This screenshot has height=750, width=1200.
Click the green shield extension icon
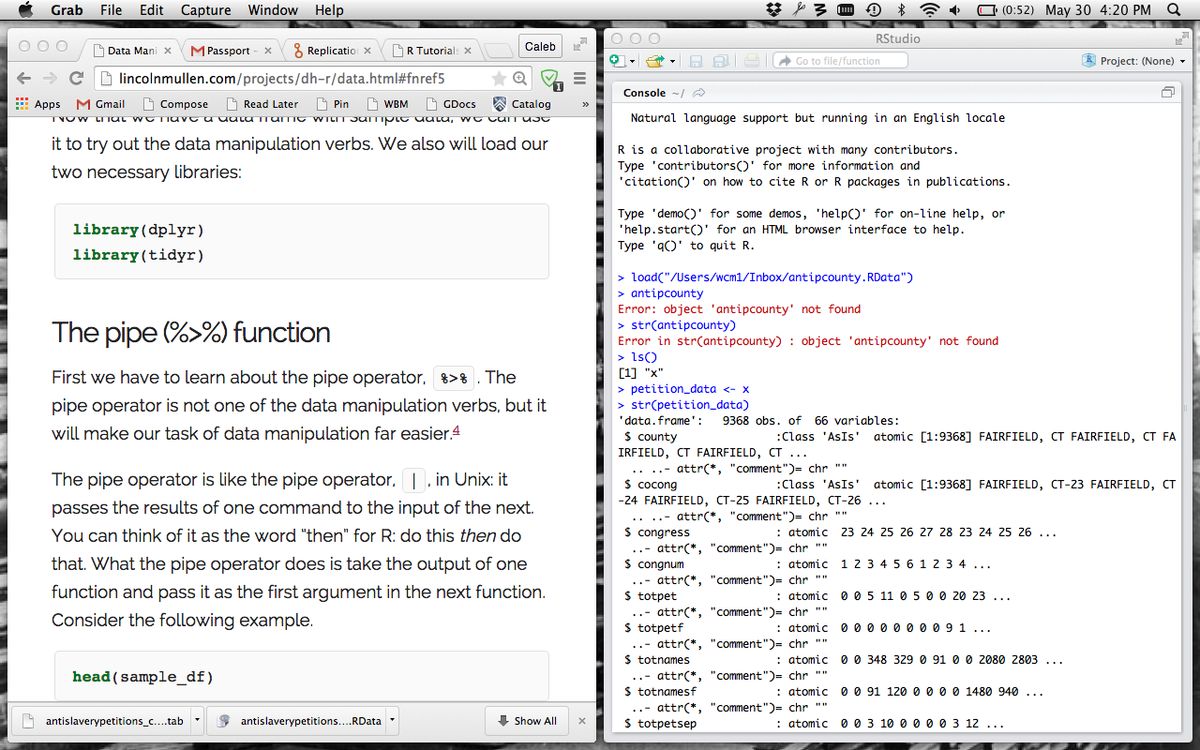tap(549, 78)
